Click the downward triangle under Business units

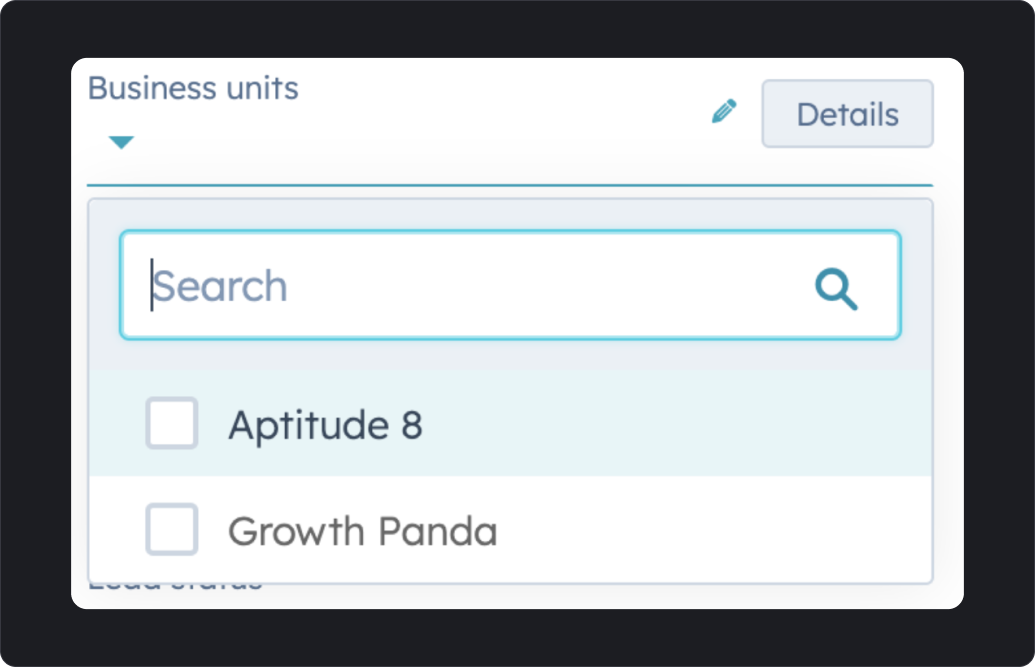(120, 142)
